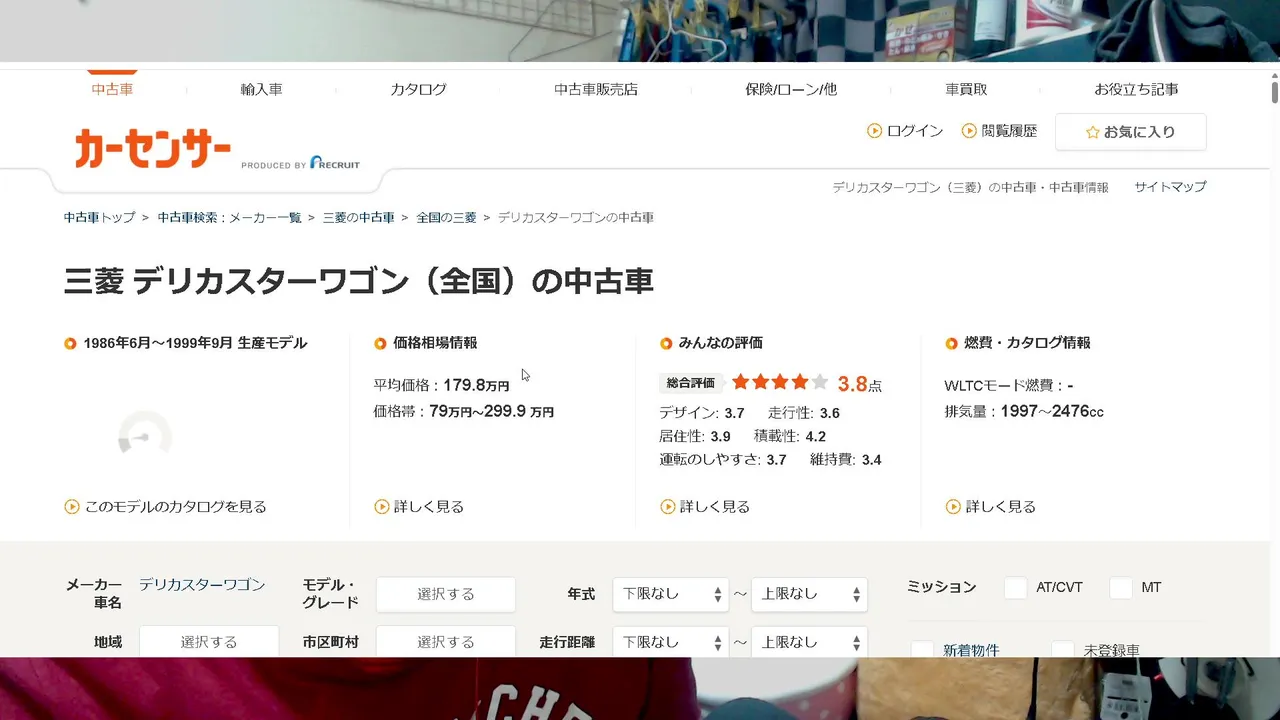Click arrow icon of 燃費・カタログ情報 詳しく見る
Screen dimensions: 1280x720
point(953,507)
